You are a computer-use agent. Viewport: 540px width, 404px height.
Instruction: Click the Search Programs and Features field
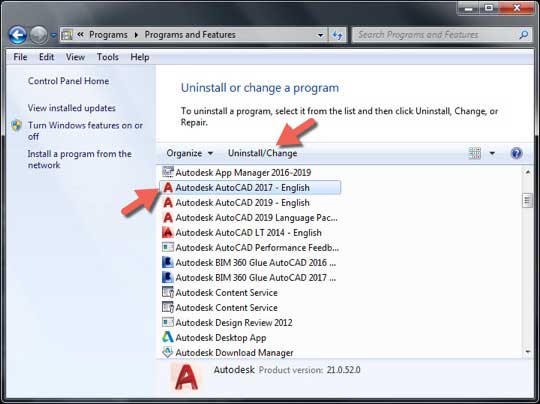437,35
